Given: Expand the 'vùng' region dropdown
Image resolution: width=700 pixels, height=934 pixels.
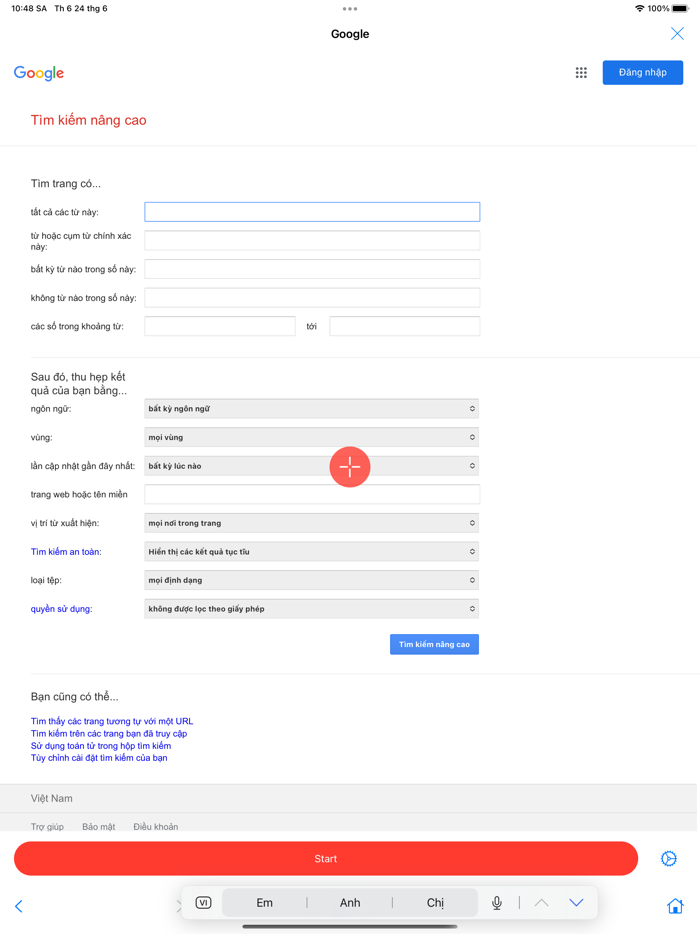Looking at the screenshot, I should click(312, 438).
